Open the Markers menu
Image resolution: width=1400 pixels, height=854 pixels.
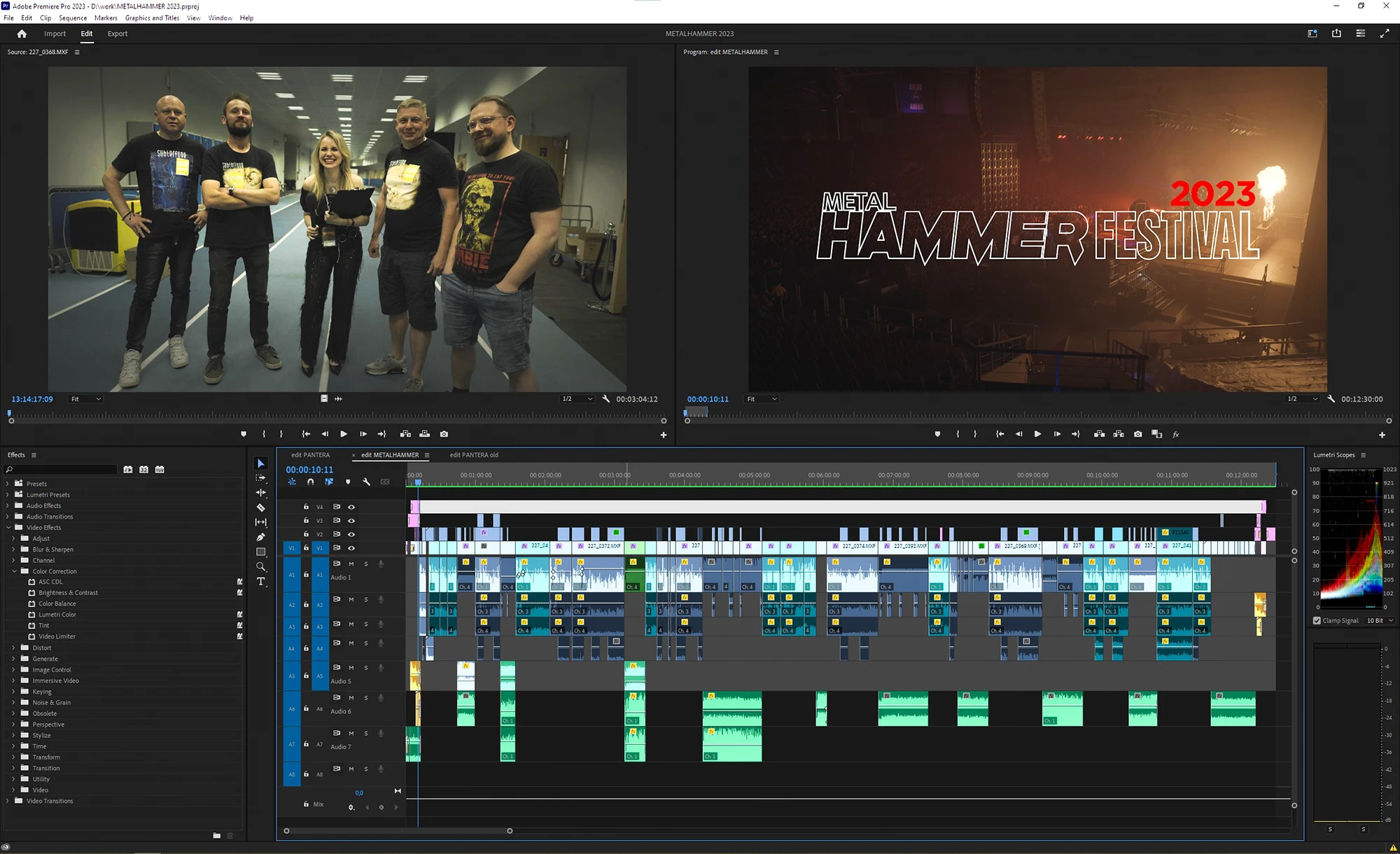[x=106, y=18]
